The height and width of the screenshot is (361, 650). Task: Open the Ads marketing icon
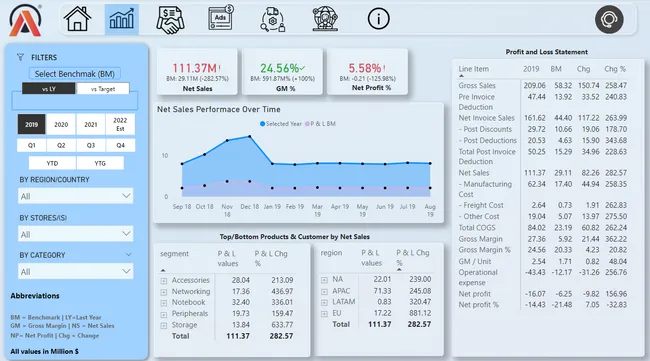coord(221,18)
